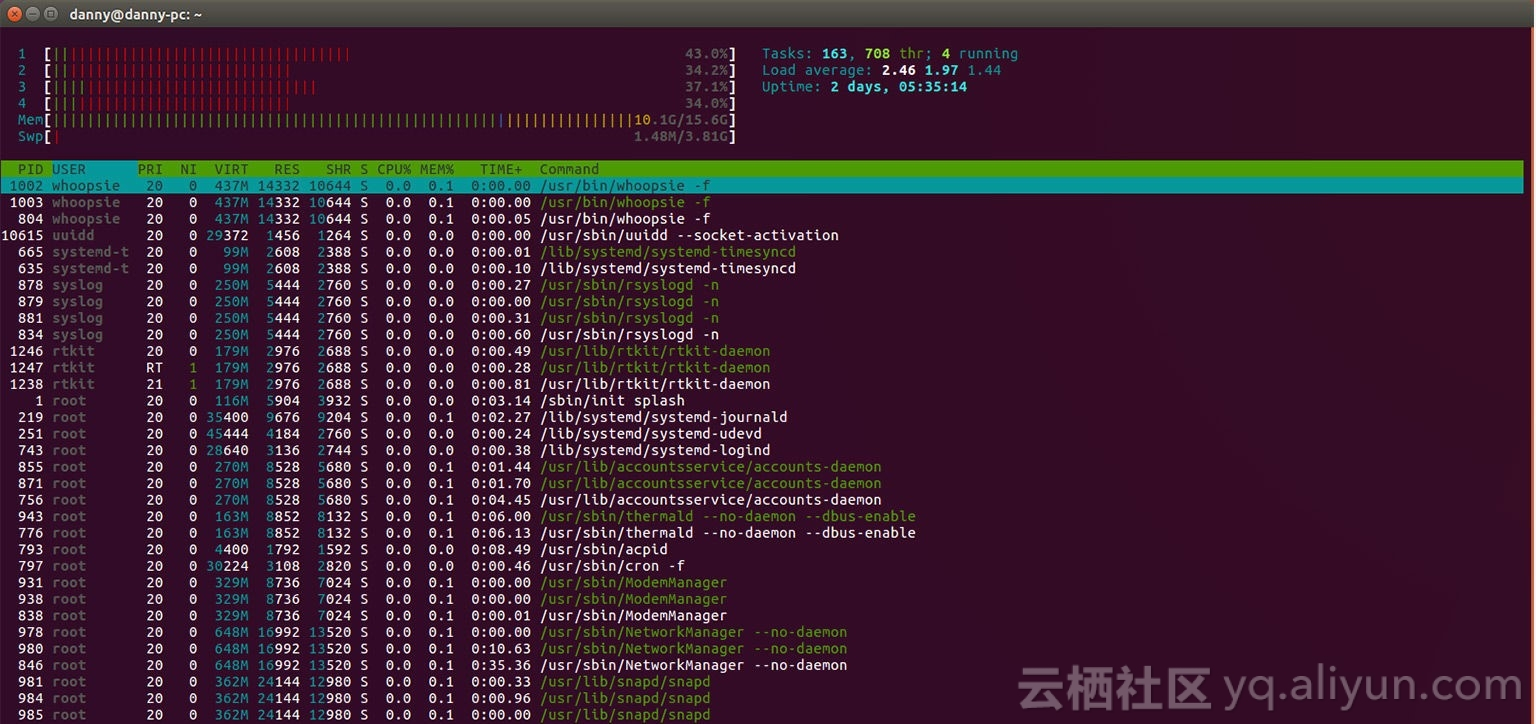
Task: Select accounts-daemon row PID 871
Action: coord(762,483)
